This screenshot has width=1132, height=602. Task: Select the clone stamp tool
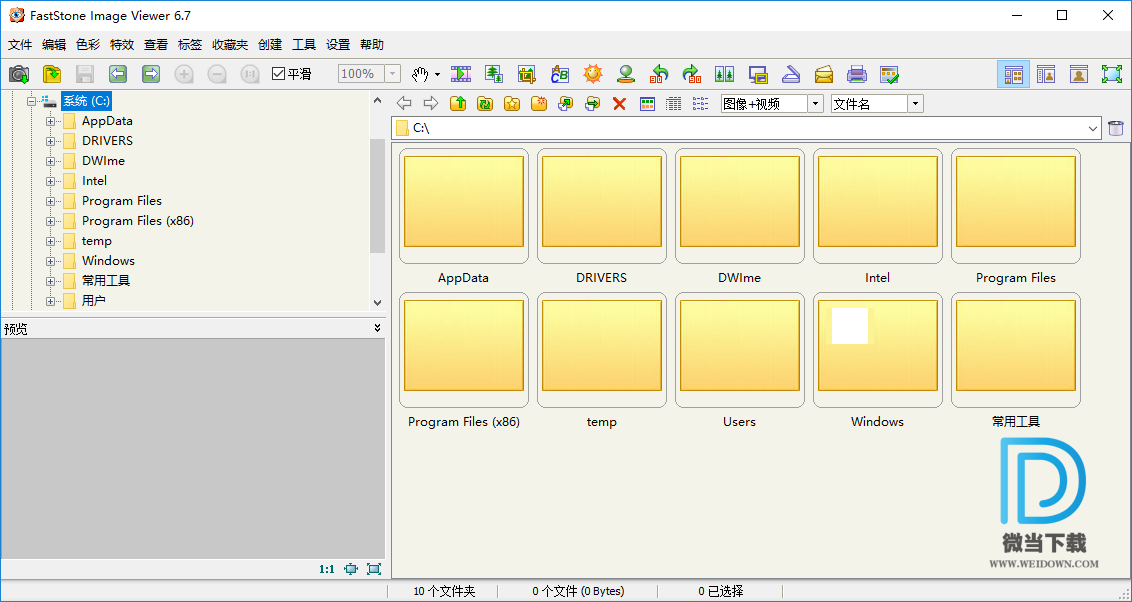(626, 74)
